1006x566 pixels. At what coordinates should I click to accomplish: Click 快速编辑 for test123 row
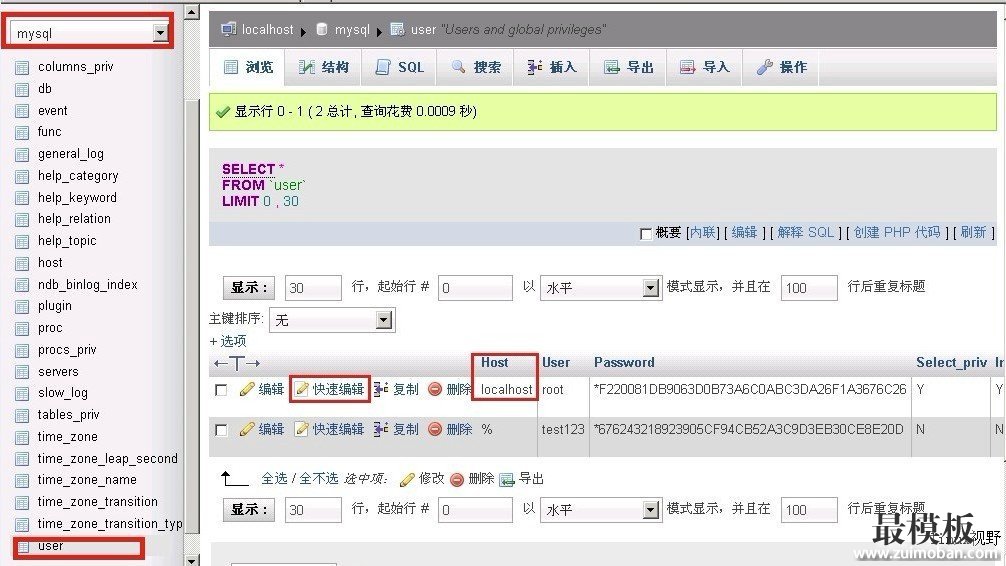330,429
